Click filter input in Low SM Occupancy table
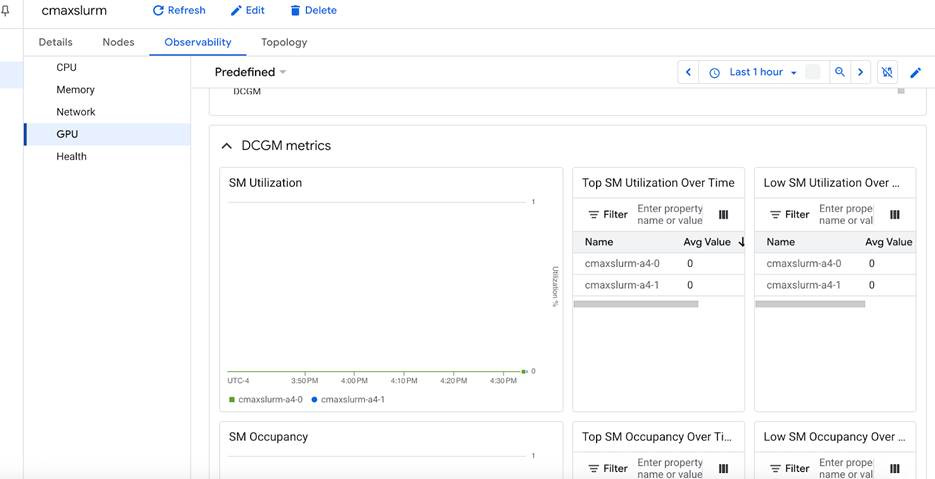 click(x=846, y=468)
